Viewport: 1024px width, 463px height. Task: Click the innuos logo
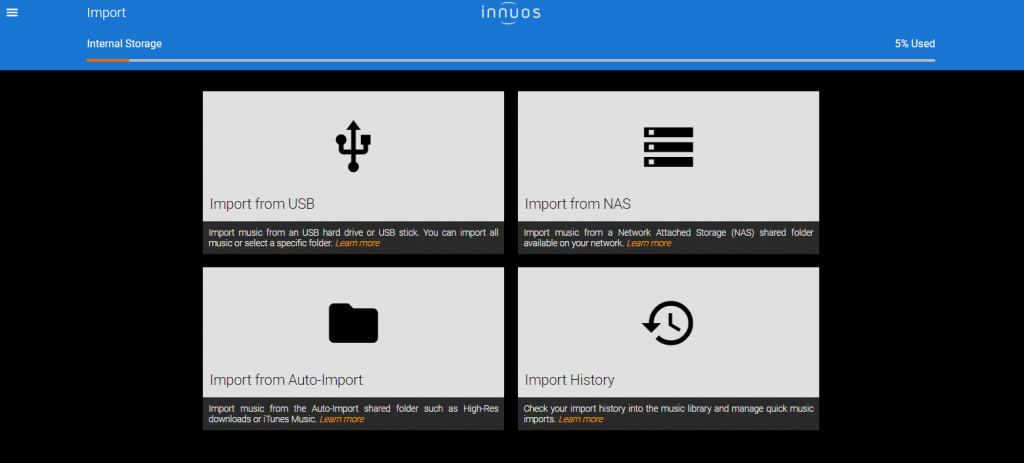(x=511, y=14)
